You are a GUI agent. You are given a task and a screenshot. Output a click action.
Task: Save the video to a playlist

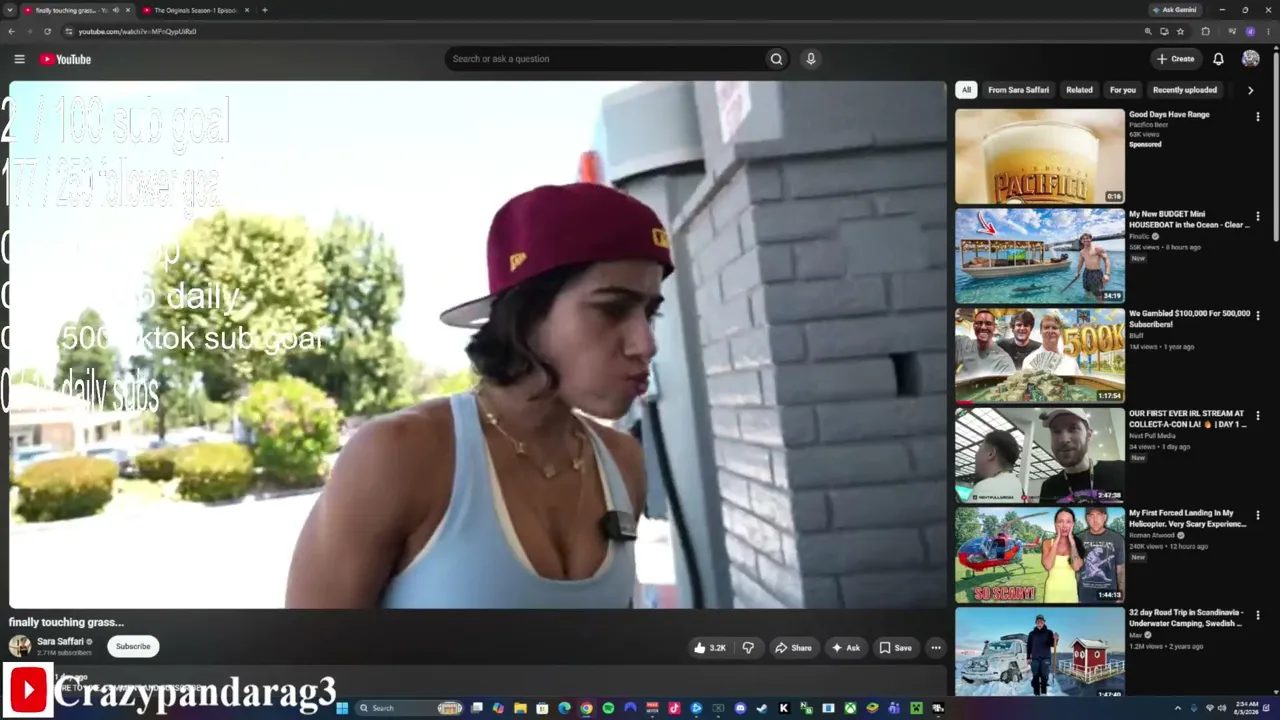[x=896, y=648]
